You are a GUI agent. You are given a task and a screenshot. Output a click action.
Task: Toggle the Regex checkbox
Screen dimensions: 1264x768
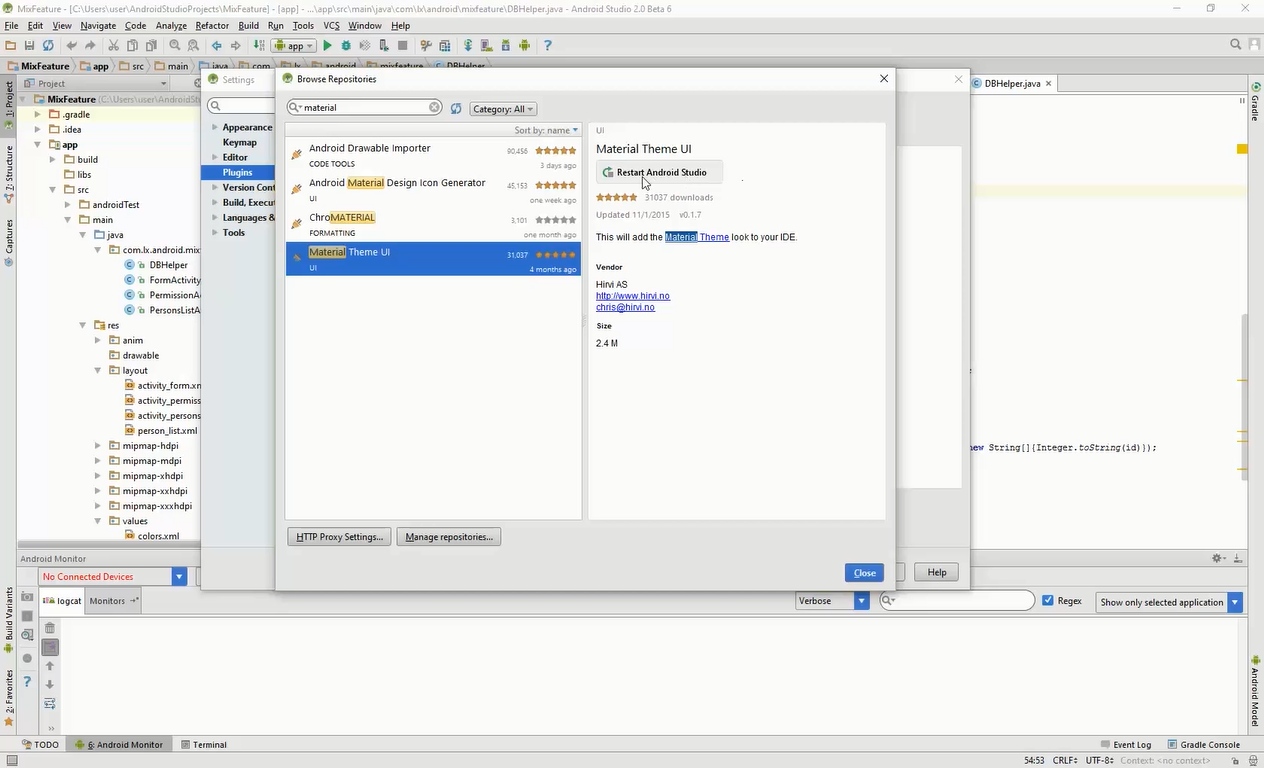pos(1048,601)
